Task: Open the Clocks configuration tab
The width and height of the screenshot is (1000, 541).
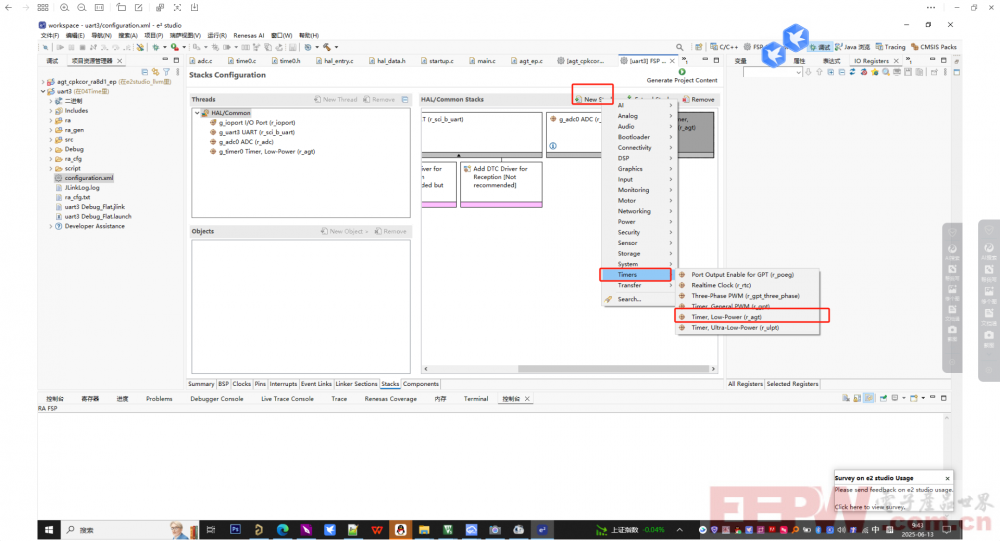Action: point(242,384)
